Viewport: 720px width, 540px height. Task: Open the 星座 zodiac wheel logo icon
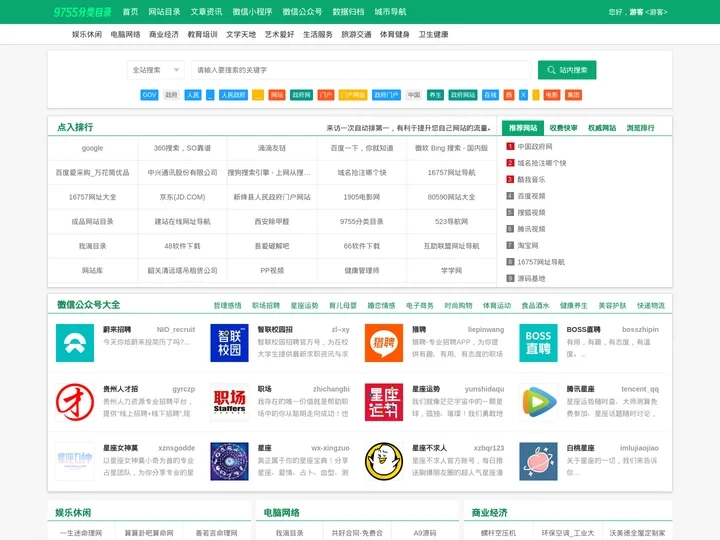coord(229,461)
